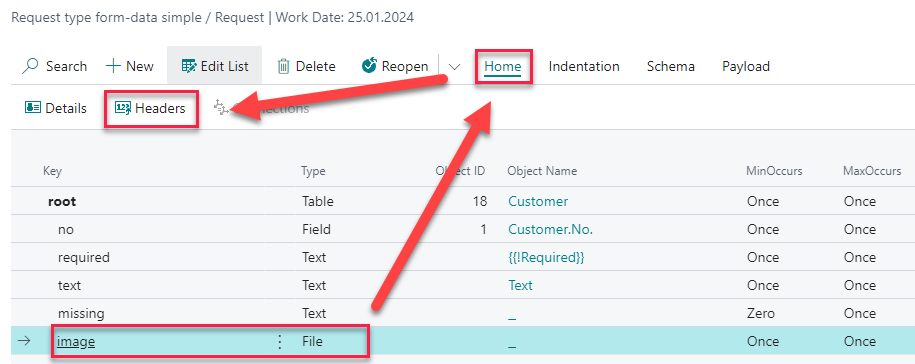Viewport: 915px width, 364px height.
Task: Open the three-dot row menu for image
Action: [x=280, y=342]
